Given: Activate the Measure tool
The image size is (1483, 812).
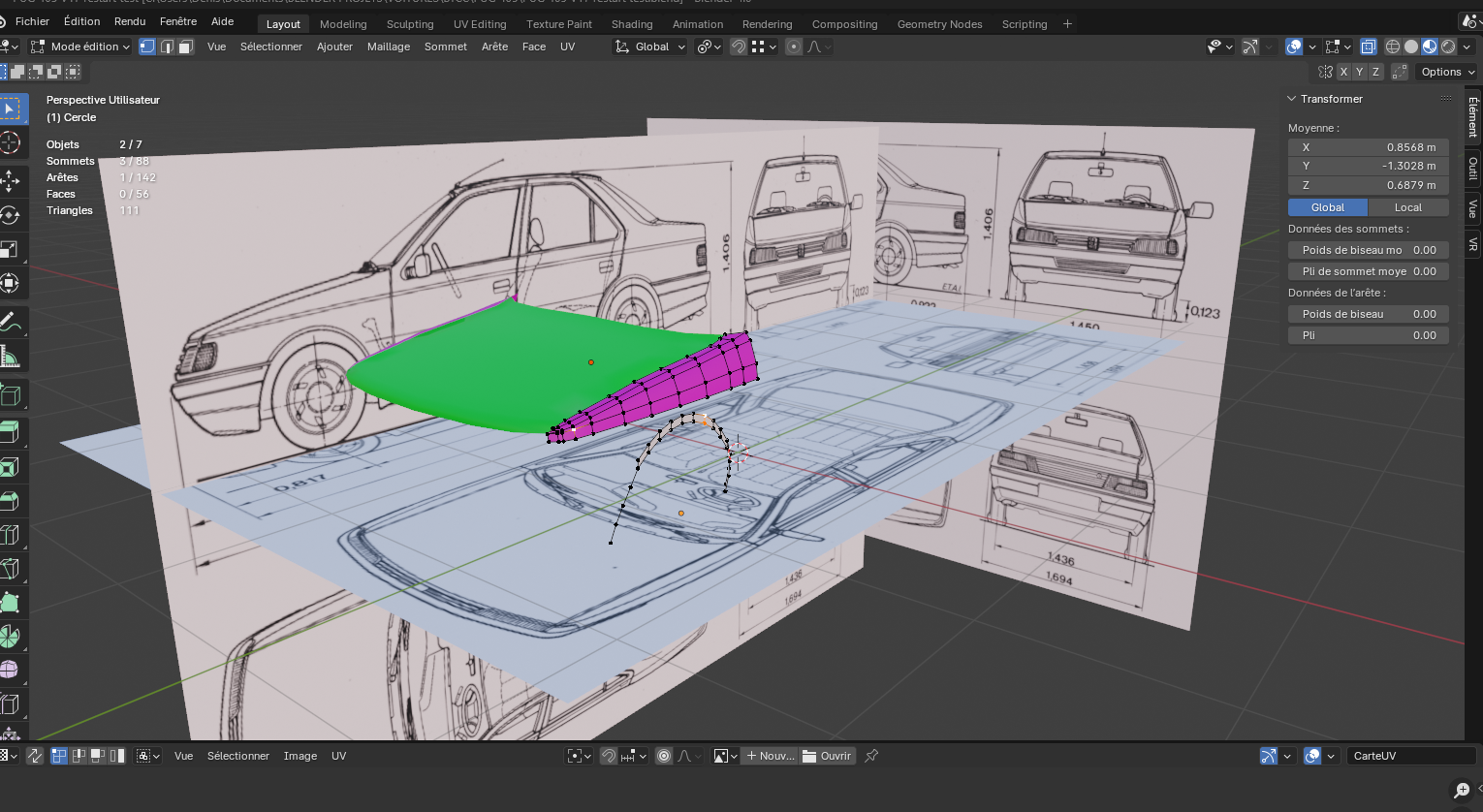Looking at the screenshot, I should 10,358.
